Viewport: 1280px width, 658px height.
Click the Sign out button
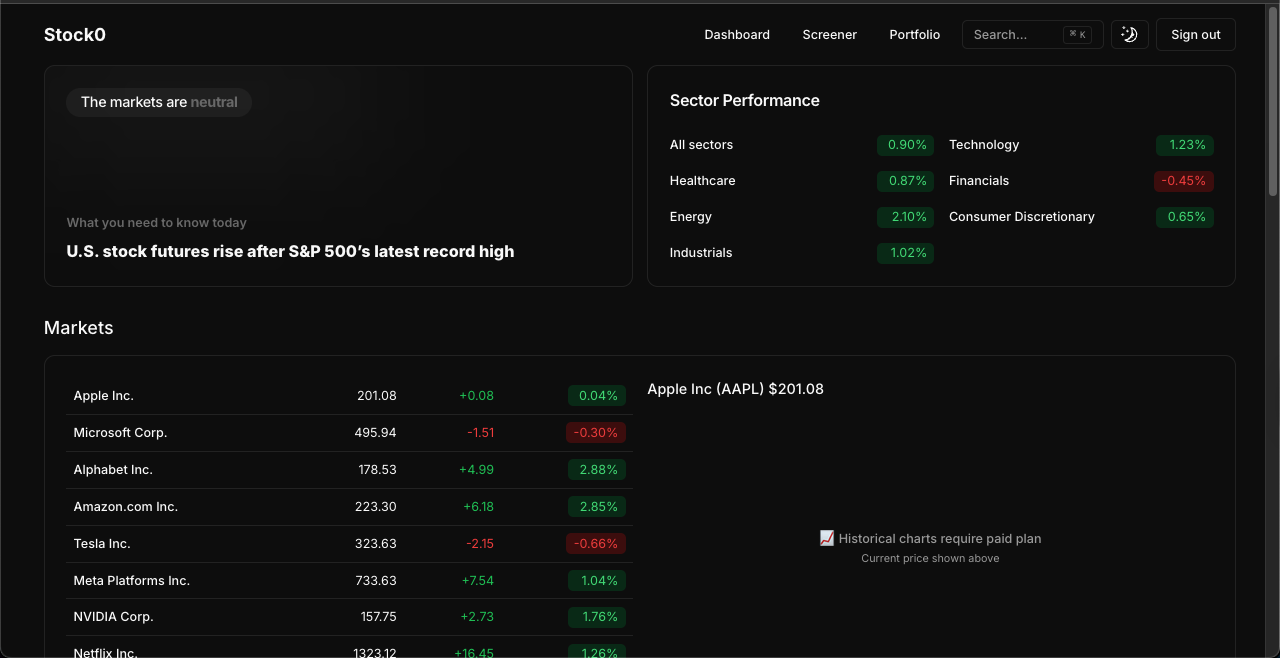1196,34
